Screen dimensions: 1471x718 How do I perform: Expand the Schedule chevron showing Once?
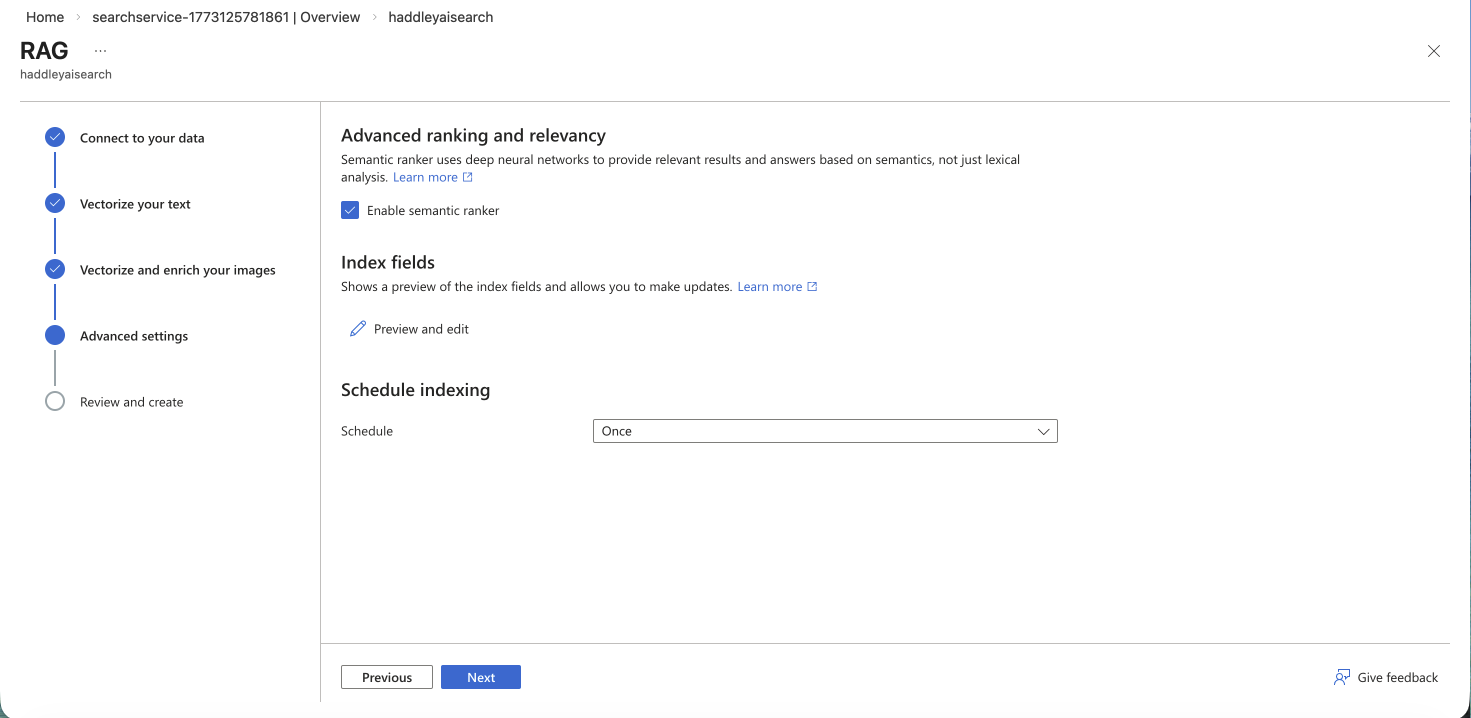(x=1044, y=431)
